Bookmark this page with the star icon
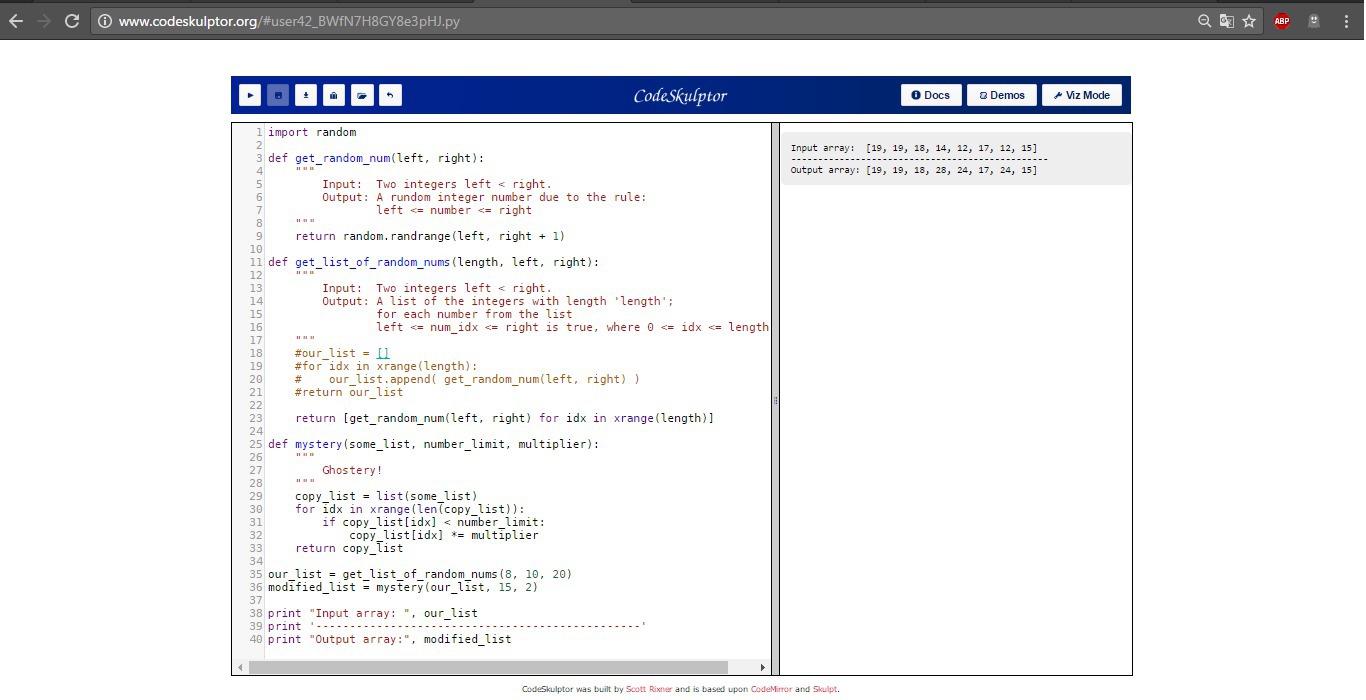 click(x=1249, y=21)
